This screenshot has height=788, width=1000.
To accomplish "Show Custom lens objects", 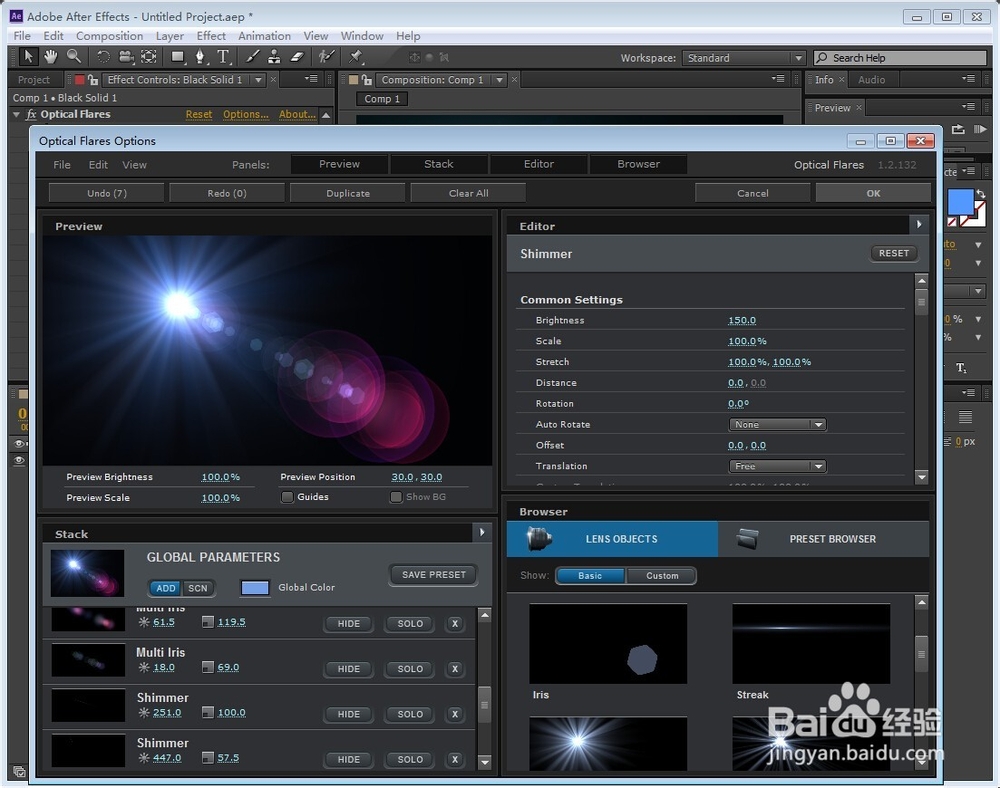I will [x=662, y=576].
